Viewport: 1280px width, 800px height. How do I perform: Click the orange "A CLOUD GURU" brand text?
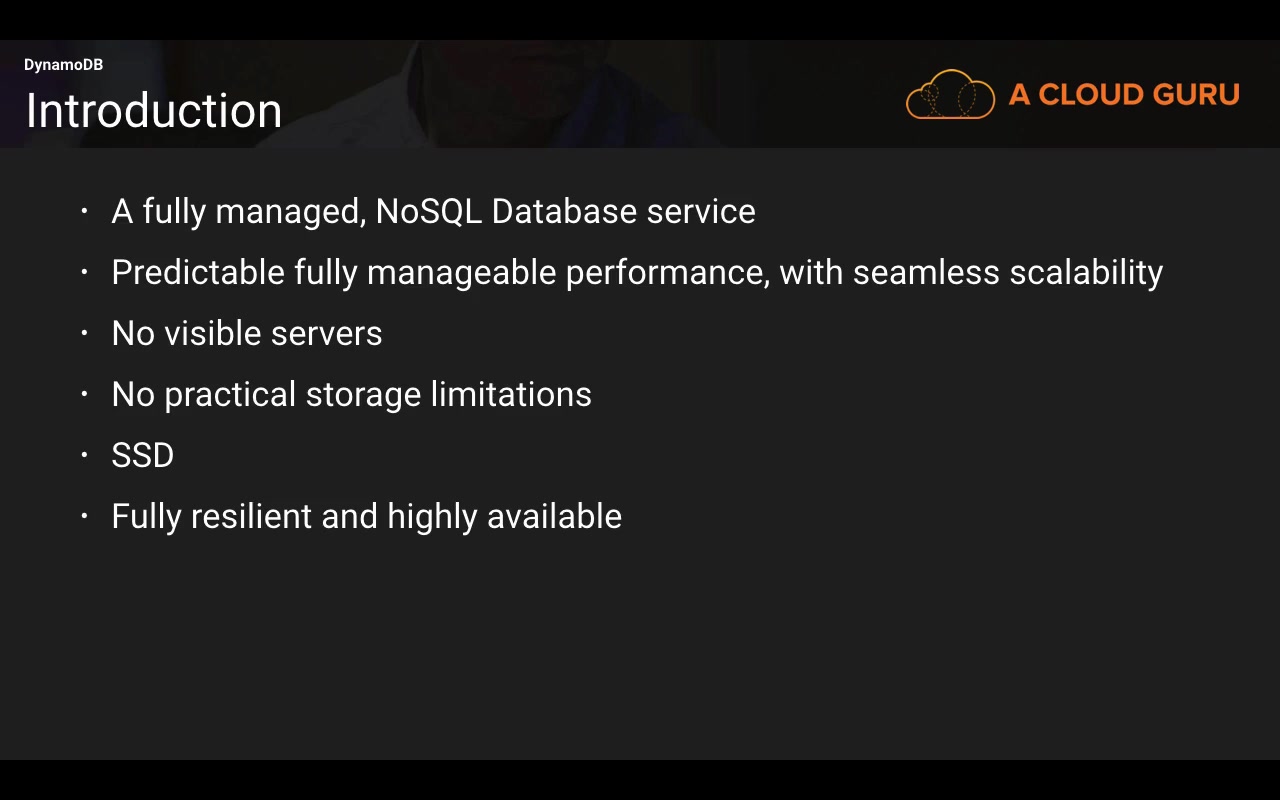tap(1124, 95)
